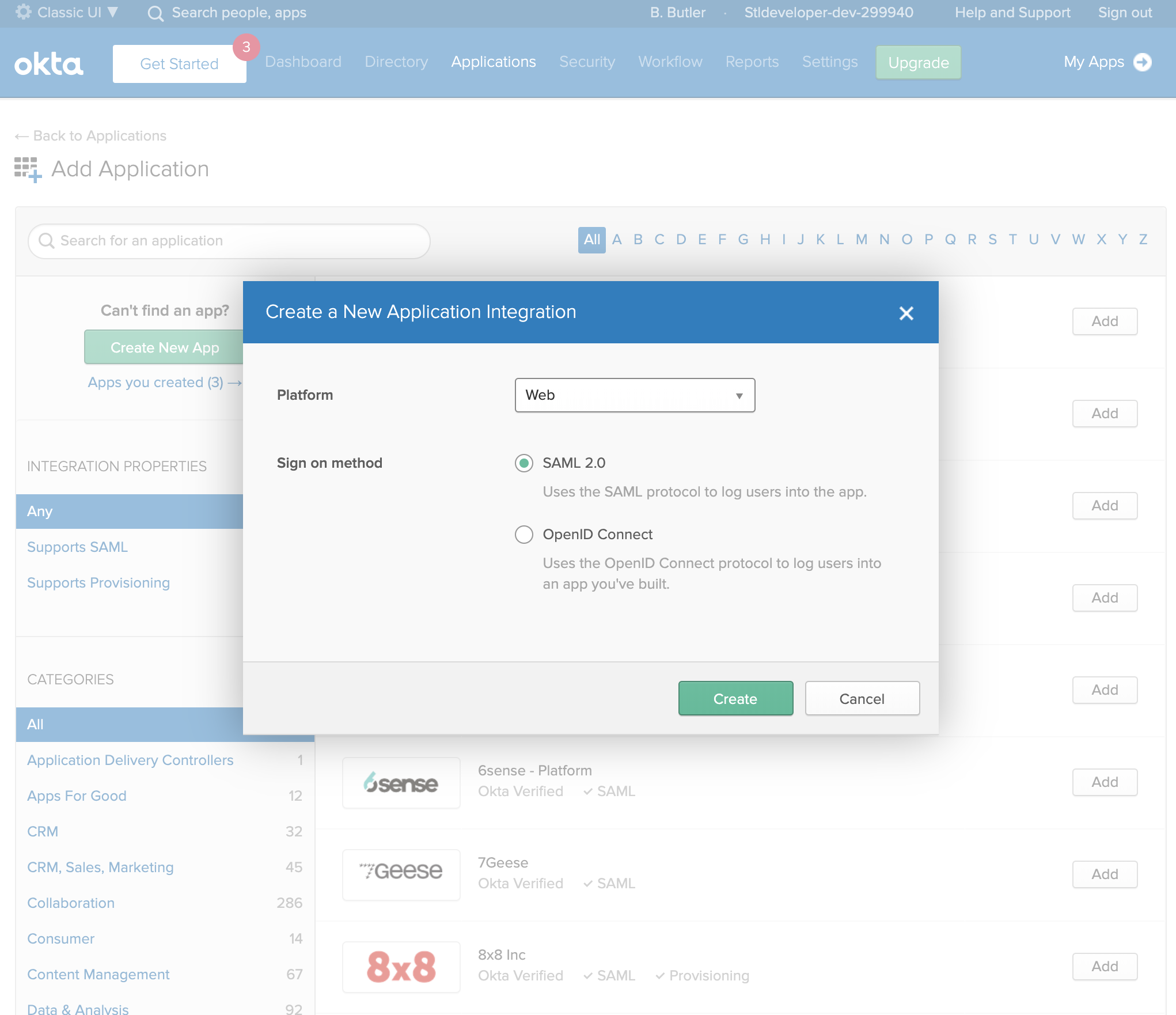Select the Supports SAML filter
The height and width of the screenshot is (1015, 1176).
point(77,547)
